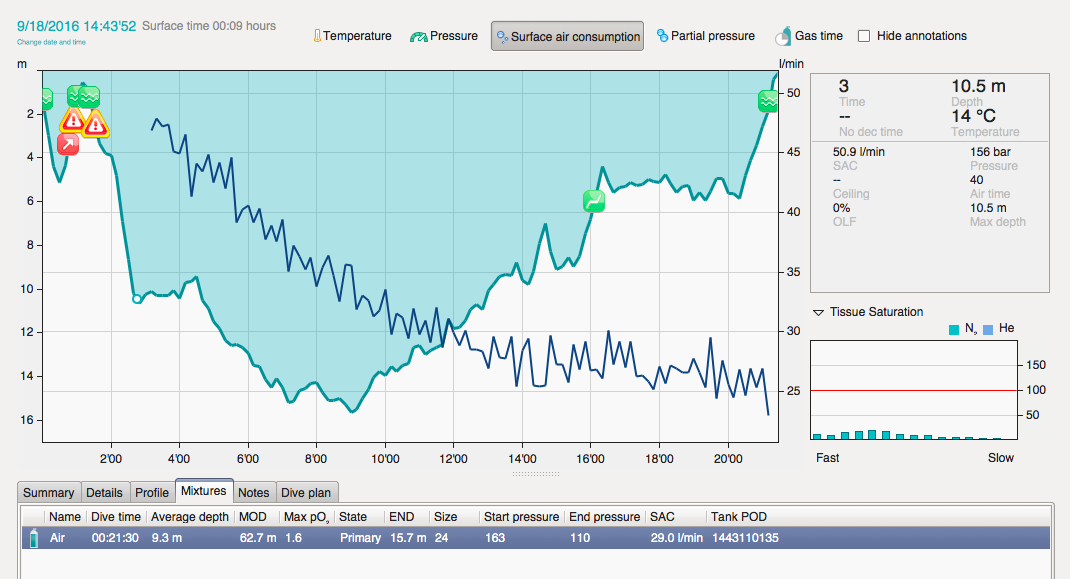Click the rightmost yellow warning triangle marker
This screenshot has width=1070, height=579.
(x=96, y=124)
